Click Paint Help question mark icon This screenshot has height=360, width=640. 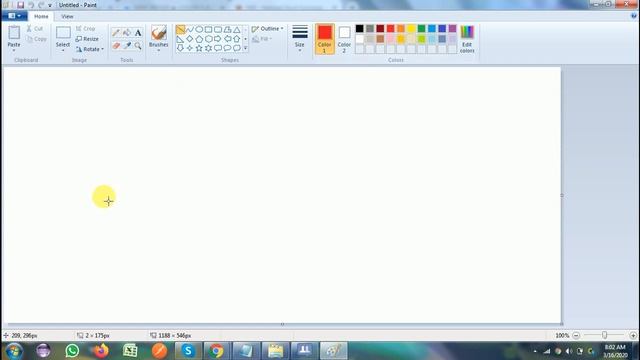633,16
